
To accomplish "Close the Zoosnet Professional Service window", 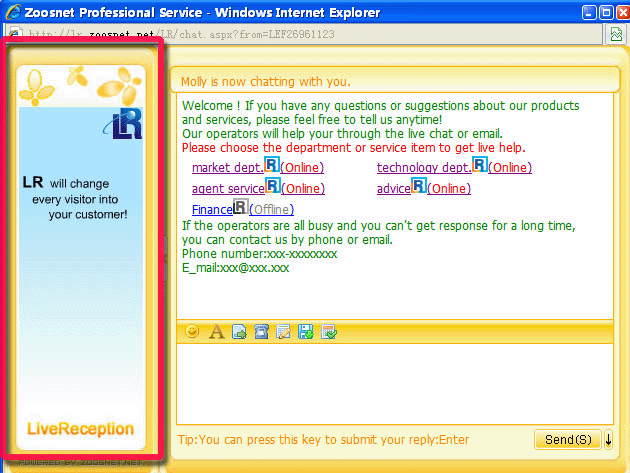I will [x=623, y=12].
